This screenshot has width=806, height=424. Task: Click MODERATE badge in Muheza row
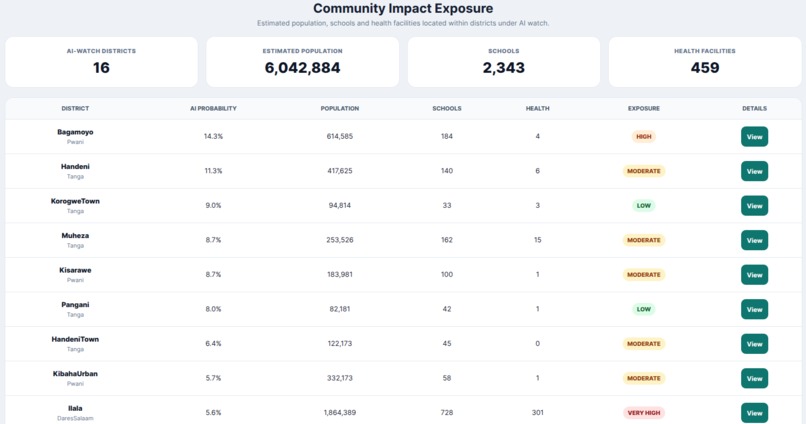point(644,240)
